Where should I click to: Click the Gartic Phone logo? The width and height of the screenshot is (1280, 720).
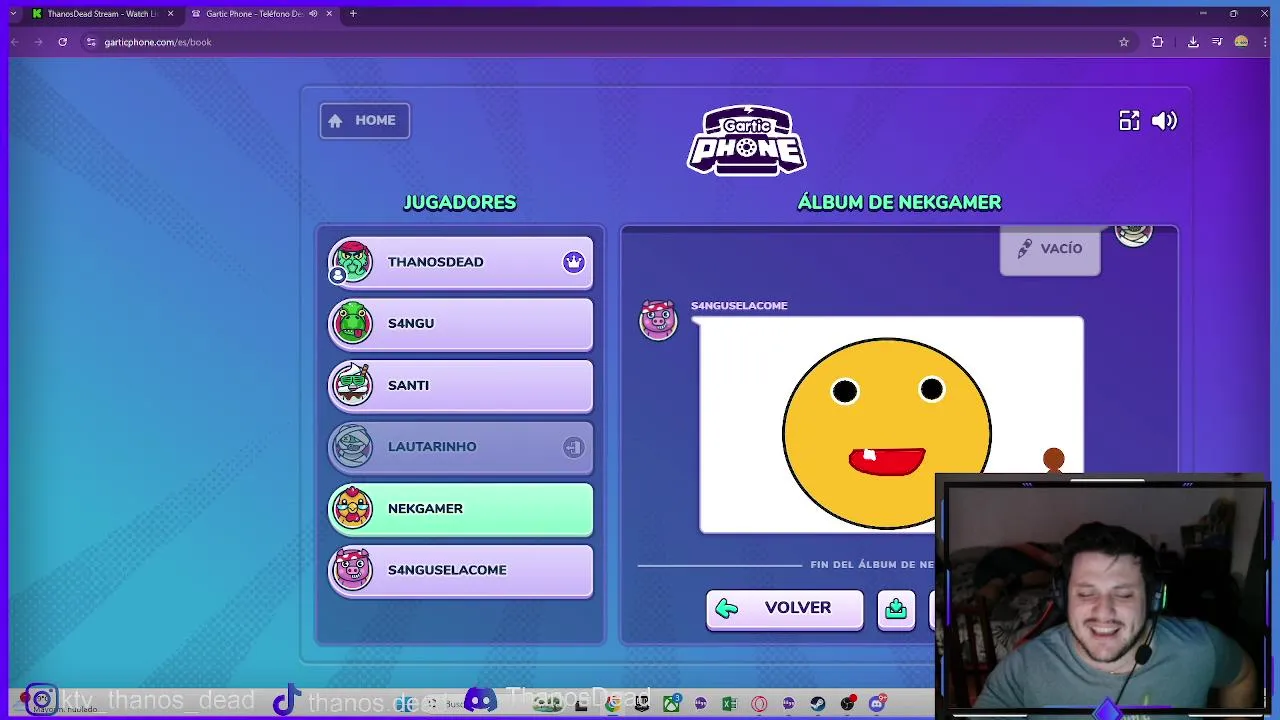(747, 140)
